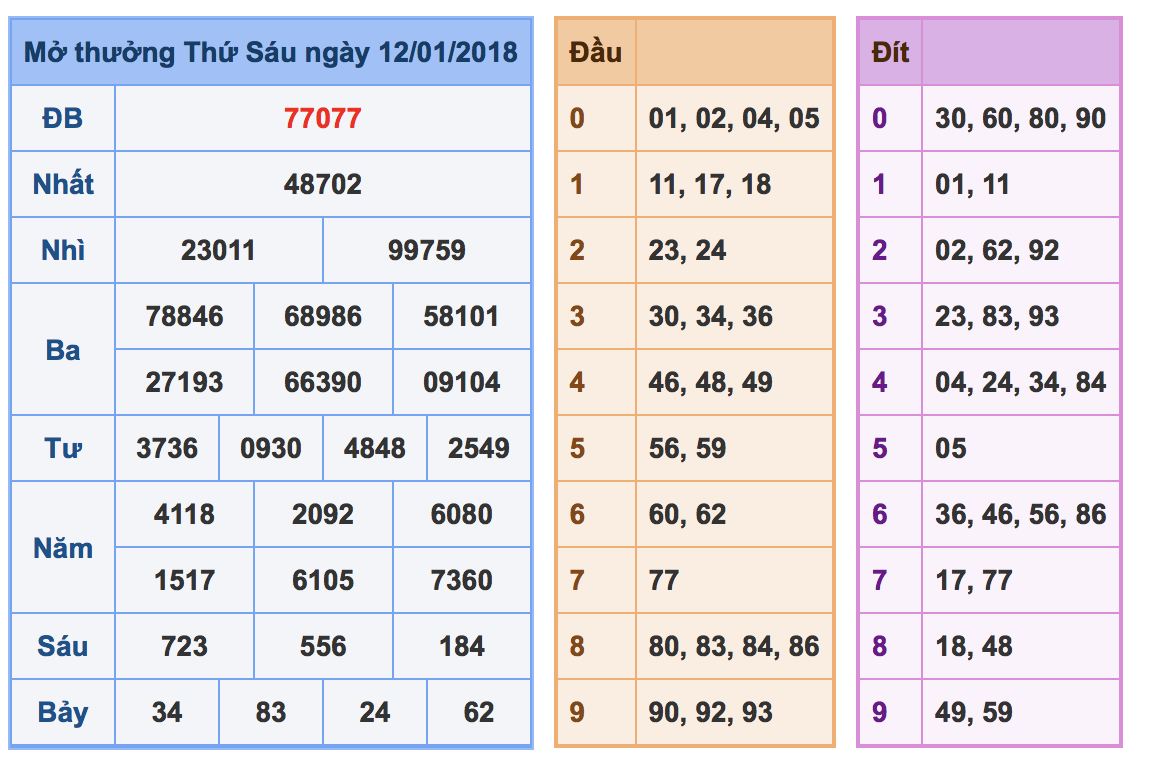Click the Năm row label

click(63, 548)
